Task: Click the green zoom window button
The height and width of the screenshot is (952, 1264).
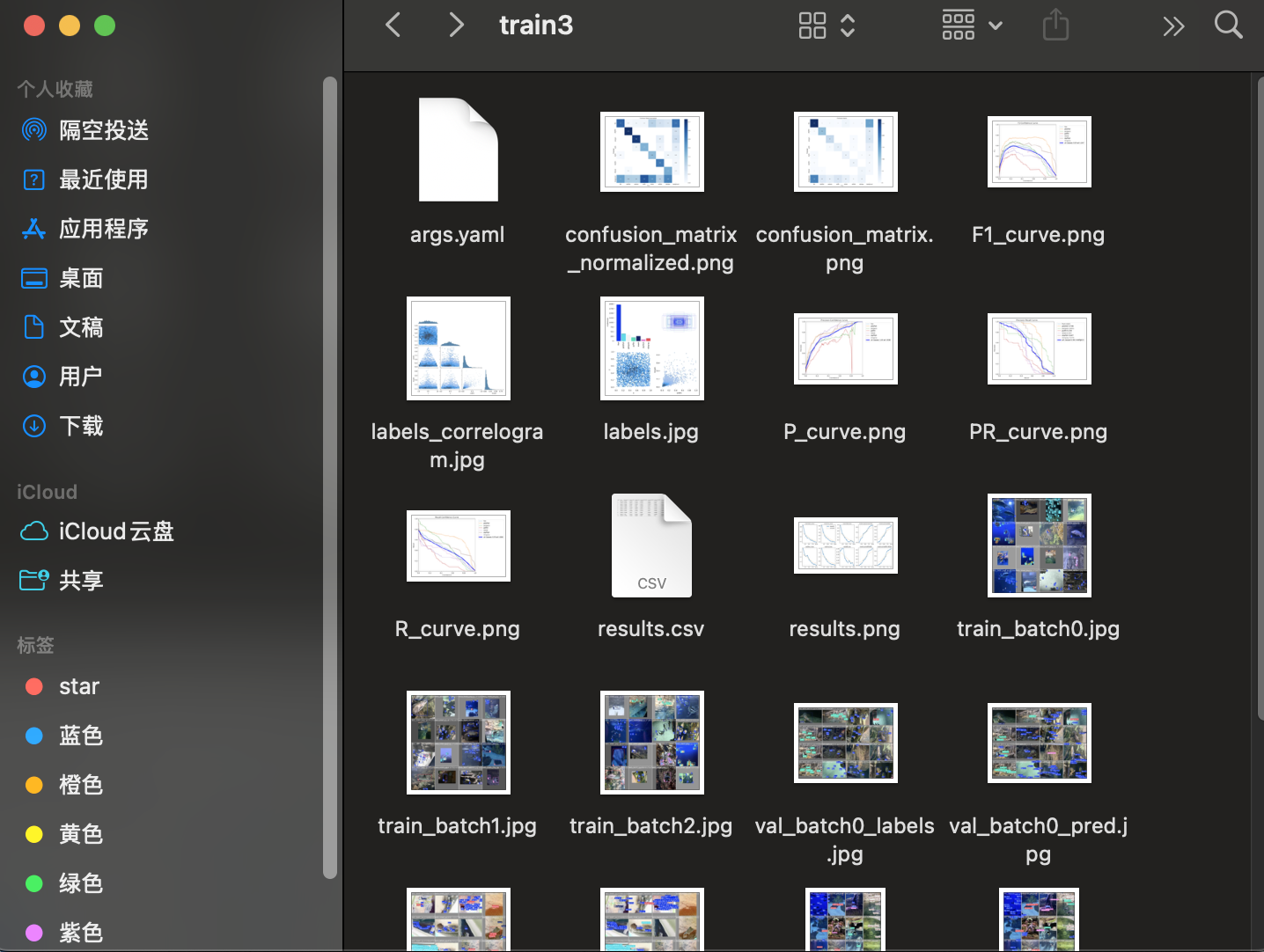Action: tap(105, 26)
